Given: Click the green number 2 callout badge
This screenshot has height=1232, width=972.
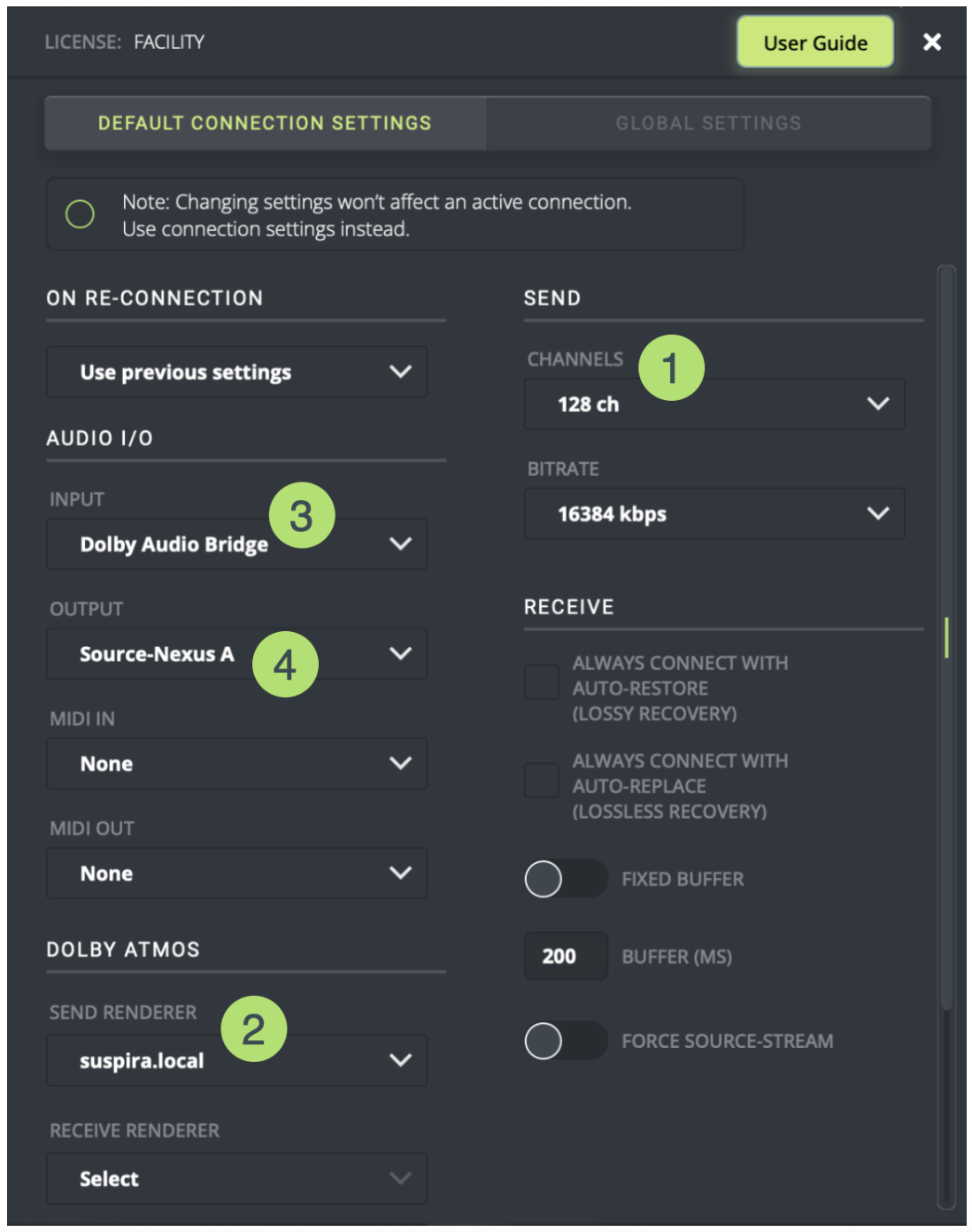Looking at the screenshot, I should [x=253, y=1028].
